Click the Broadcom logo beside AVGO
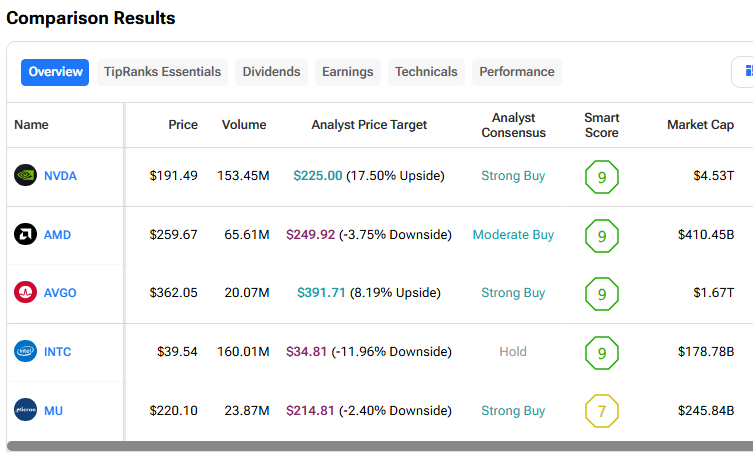753x461 pixels. coord(25,293)
